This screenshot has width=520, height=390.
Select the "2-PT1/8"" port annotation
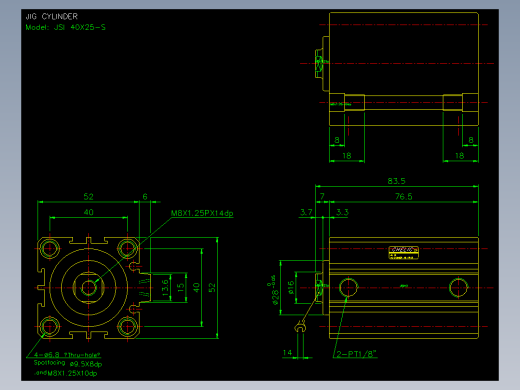tap(357, 354)
